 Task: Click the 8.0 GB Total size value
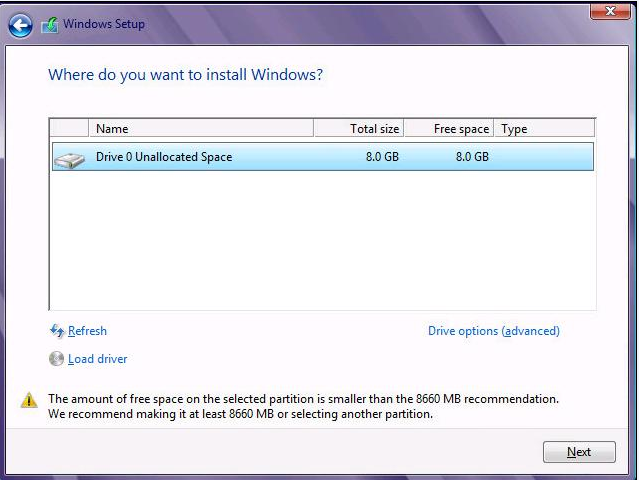pyautogui.click(x=382, y=157)
